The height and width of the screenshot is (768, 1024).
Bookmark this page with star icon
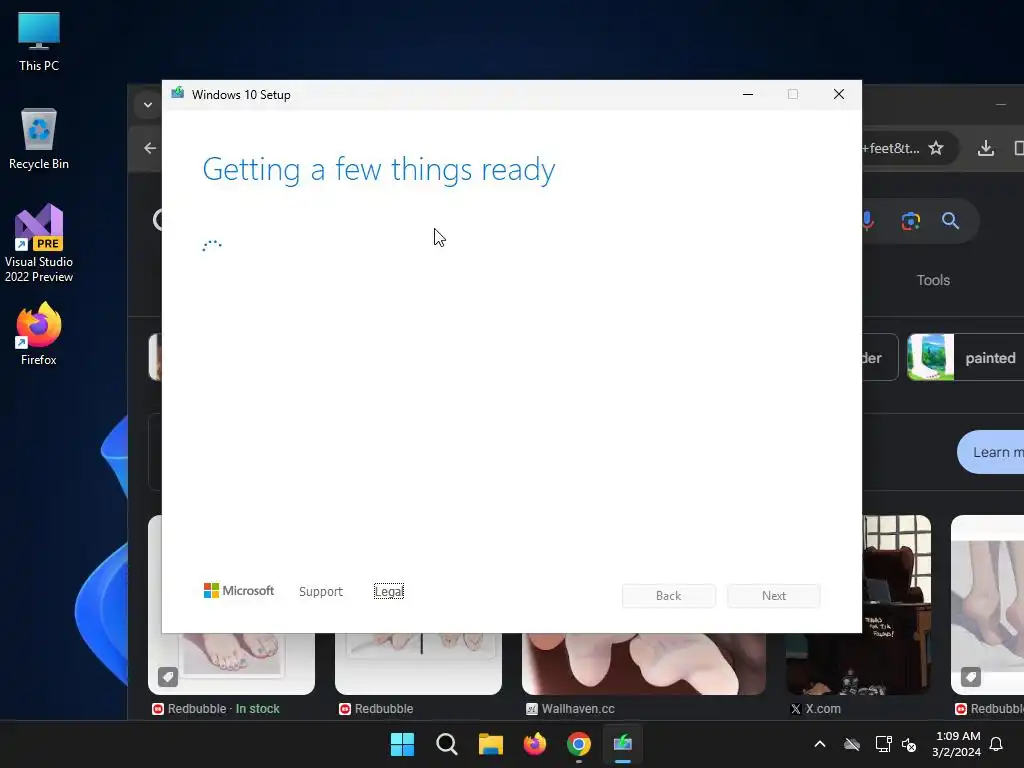point(936,148)
